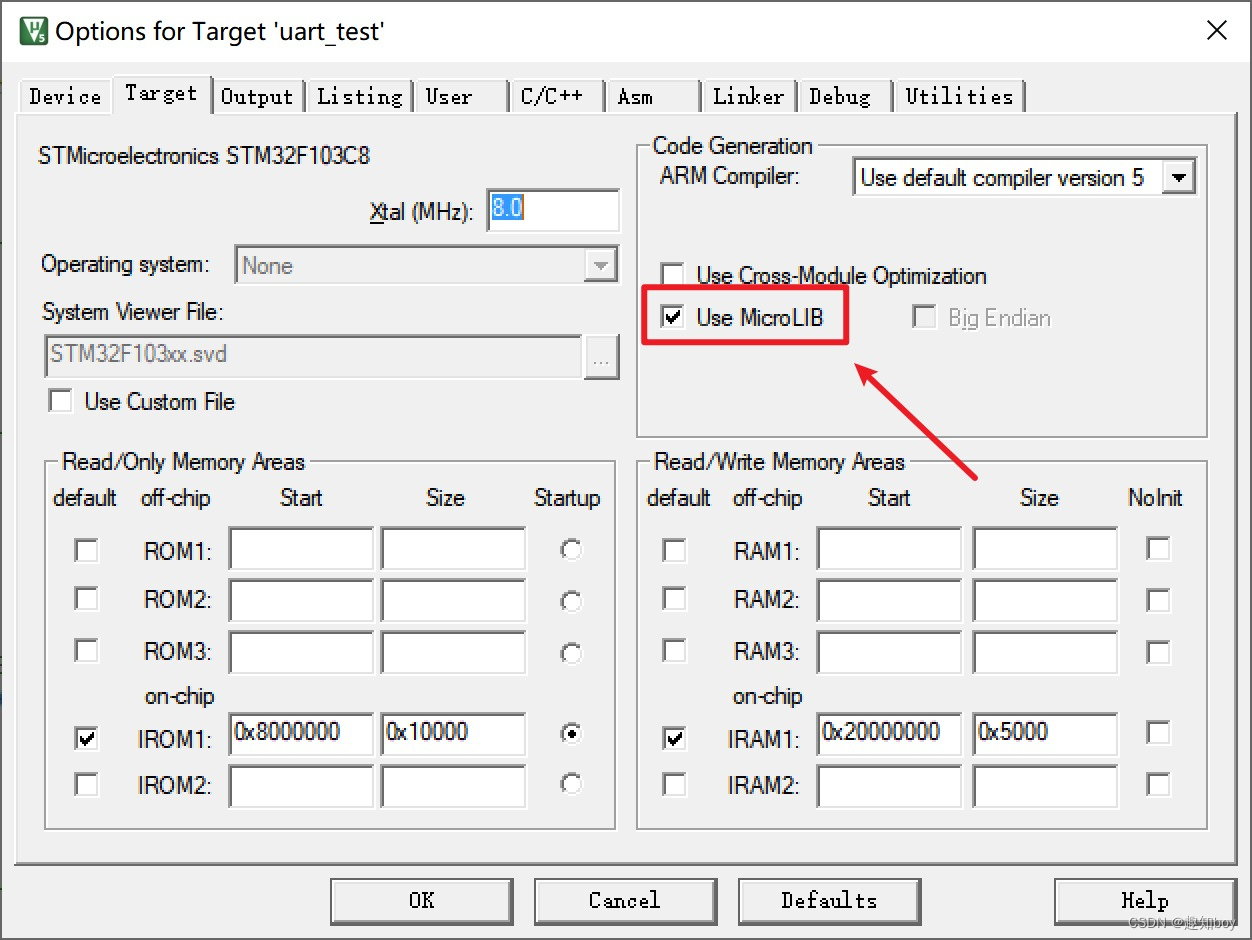This screenshot has height=940, width=1252.
Task: Click the ROM1 Start field
Action: click(301, 549)
